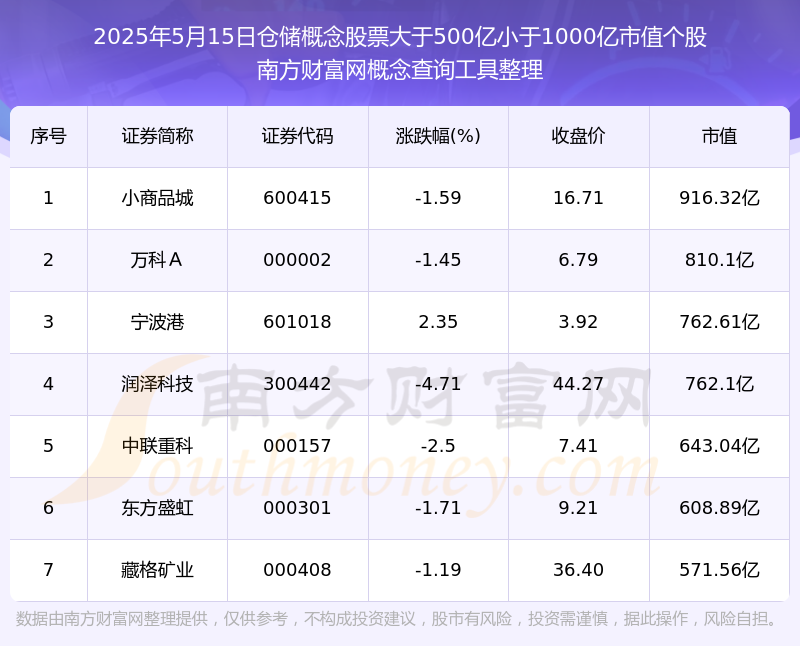800x646 pixels.
Task: Click closing price 3.92
Action: pos(579,322)
